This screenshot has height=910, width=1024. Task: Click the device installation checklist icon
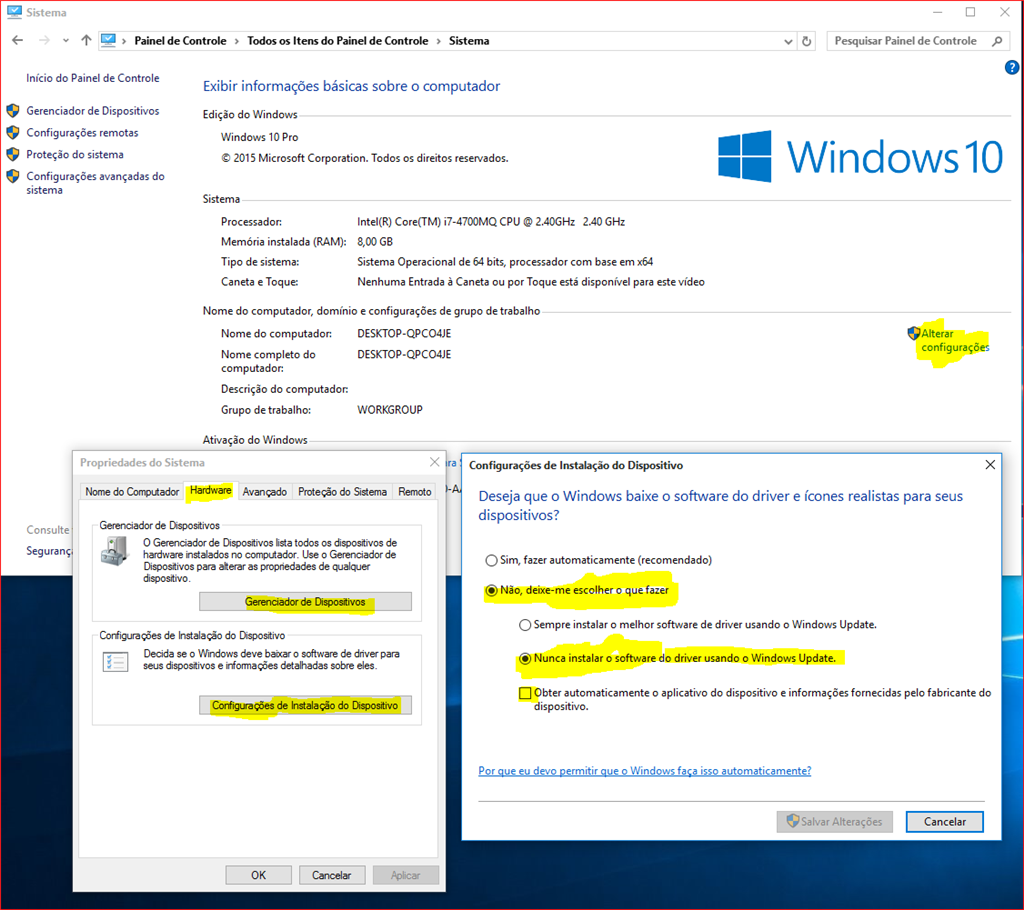click(115, 662)
